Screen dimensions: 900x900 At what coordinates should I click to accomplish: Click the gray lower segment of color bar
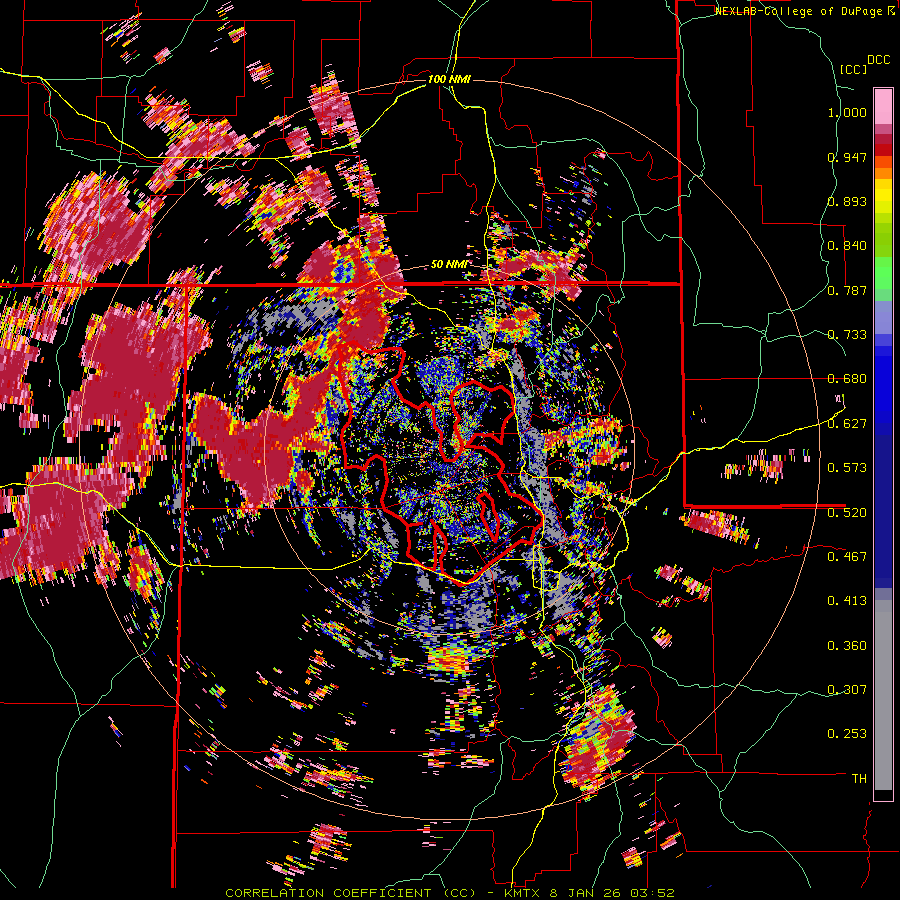point(883,695)
